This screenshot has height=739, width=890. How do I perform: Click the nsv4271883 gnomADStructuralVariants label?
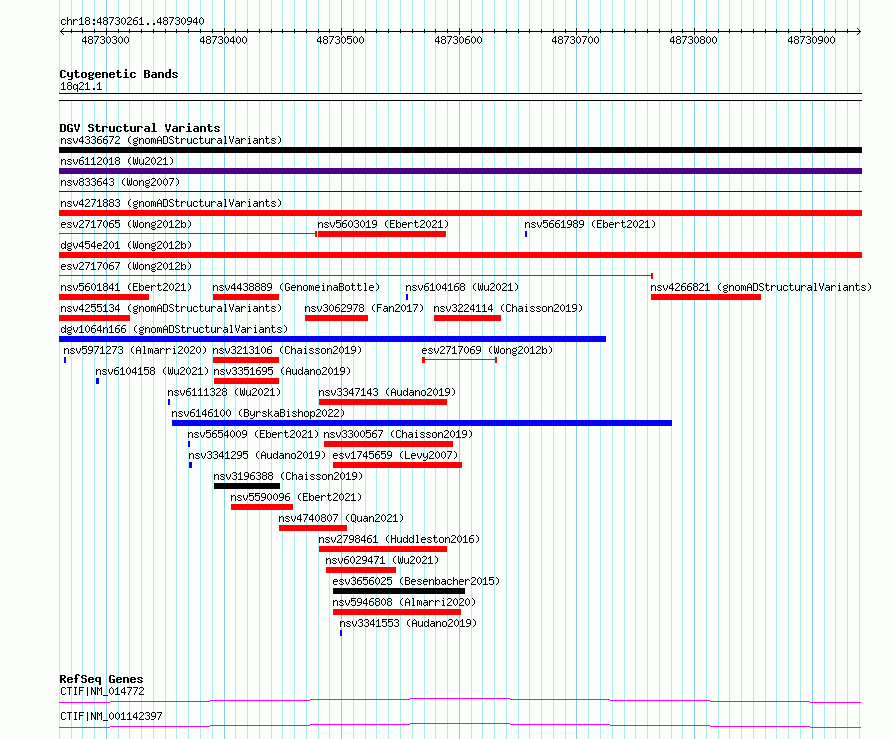[x=171, y=203]
